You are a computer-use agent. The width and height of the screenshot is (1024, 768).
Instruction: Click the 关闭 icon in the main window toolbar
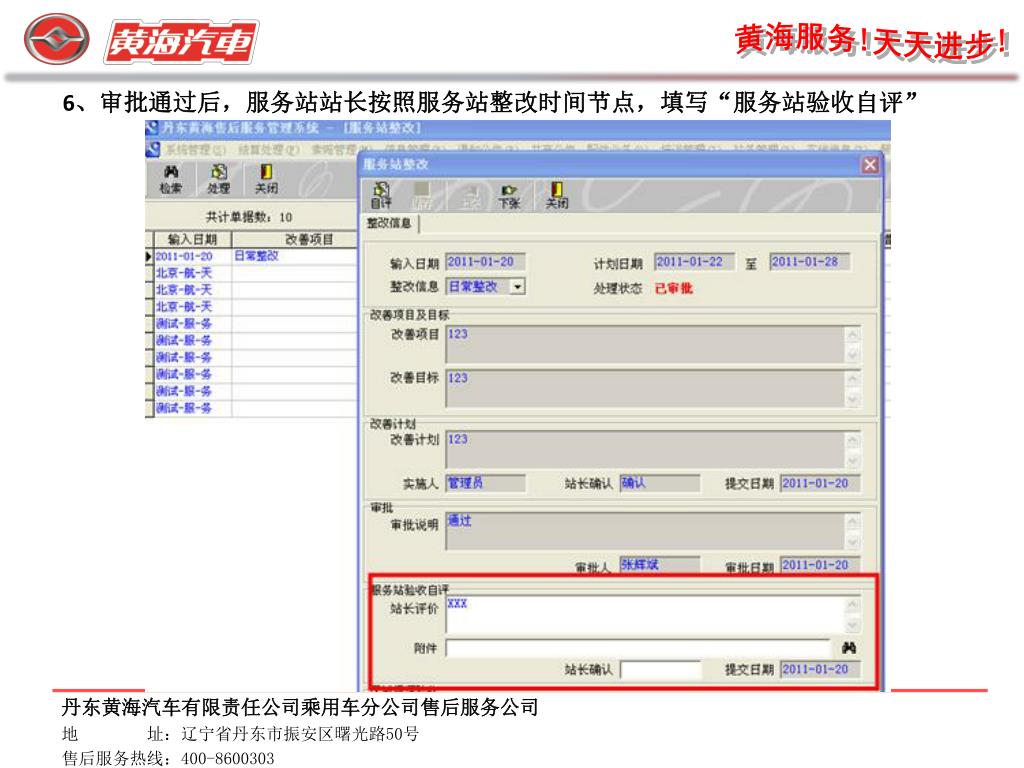[266, 179]
